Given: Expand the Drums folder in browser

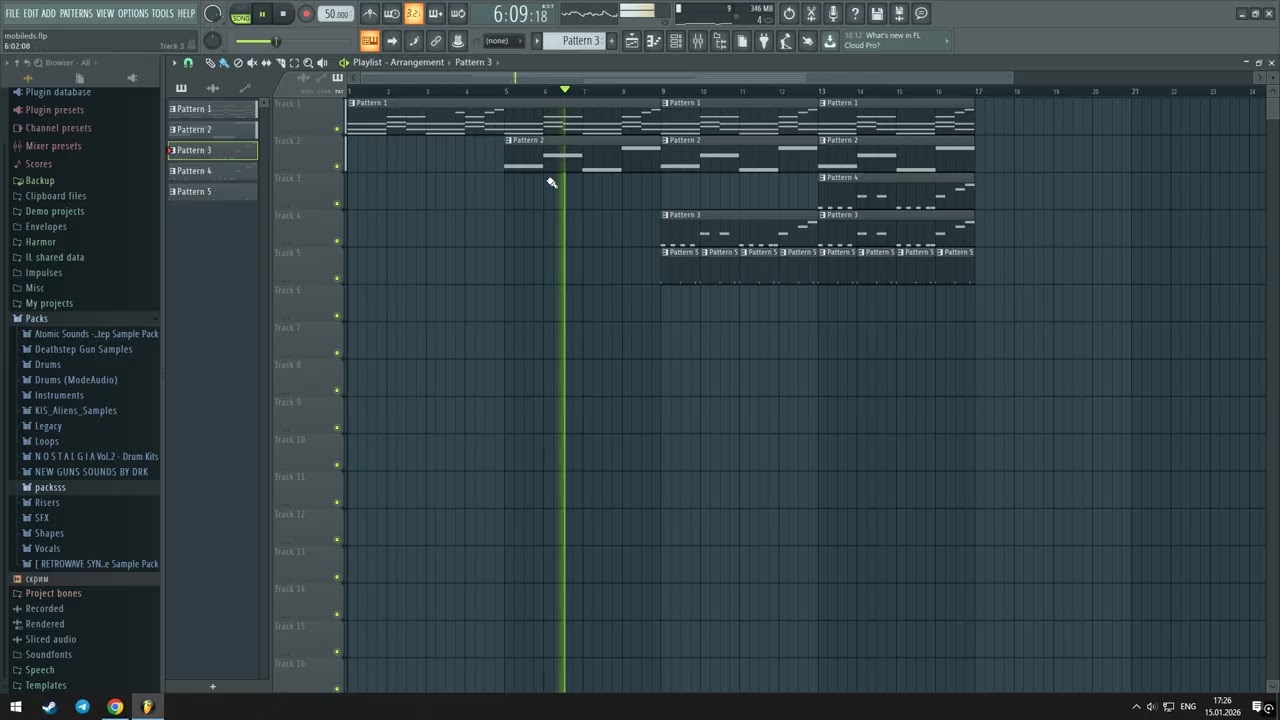Looking at the screenshot, I should coord(47,364).
